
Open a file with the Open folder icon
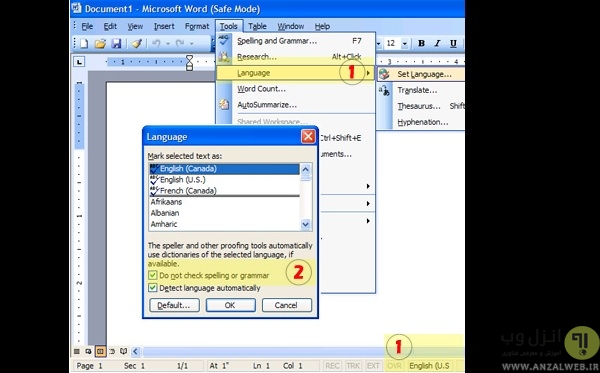100,44
